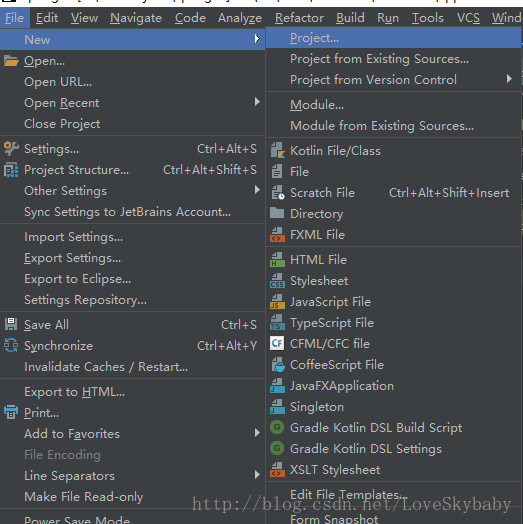Image resolution: width=523 pixels, height=524 pixels.
Task: Click the Project Structure icon
Action: 11,170
